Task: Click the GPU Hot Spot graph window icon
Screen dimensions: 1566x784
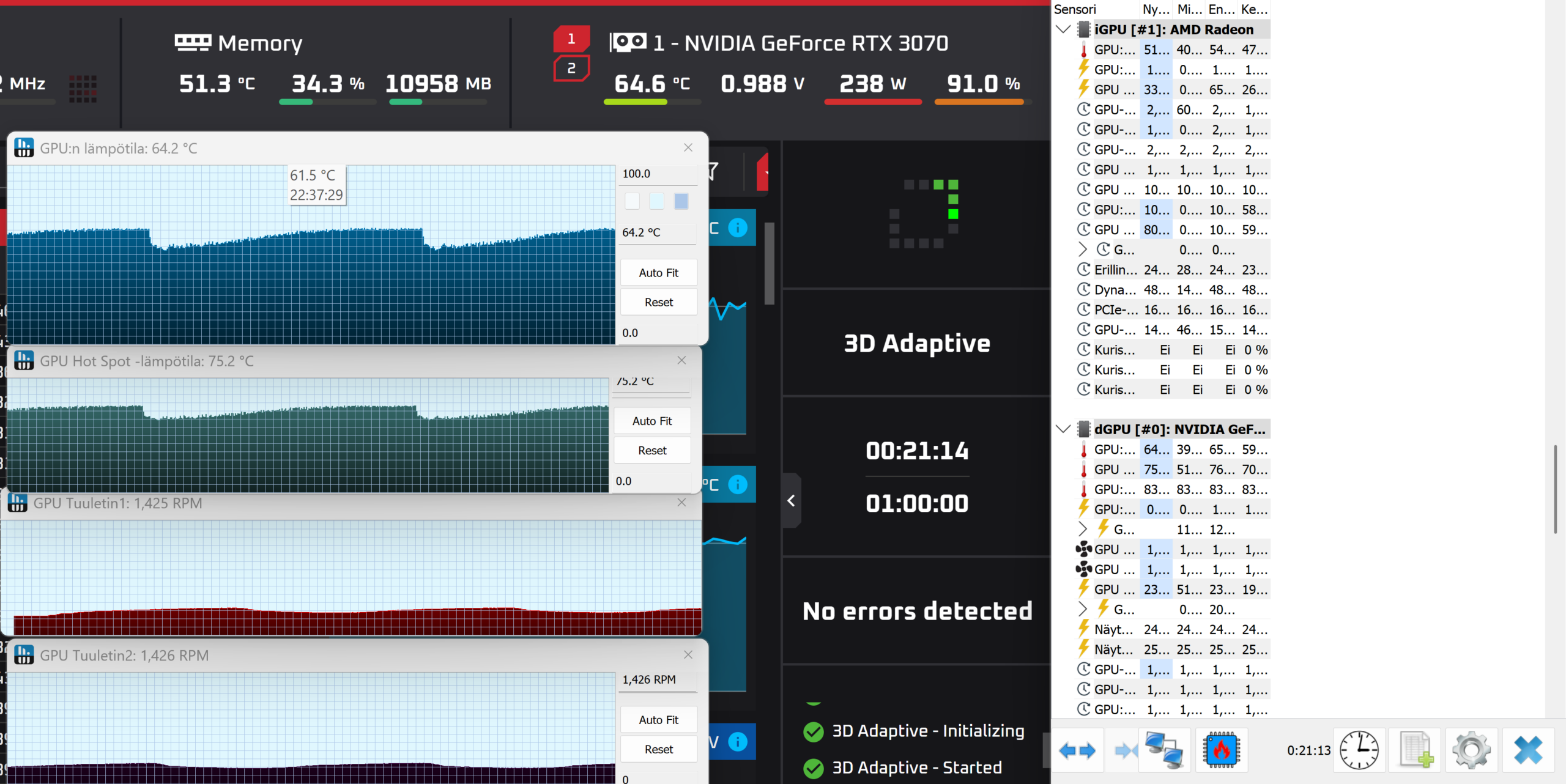Action: (24, 361)
